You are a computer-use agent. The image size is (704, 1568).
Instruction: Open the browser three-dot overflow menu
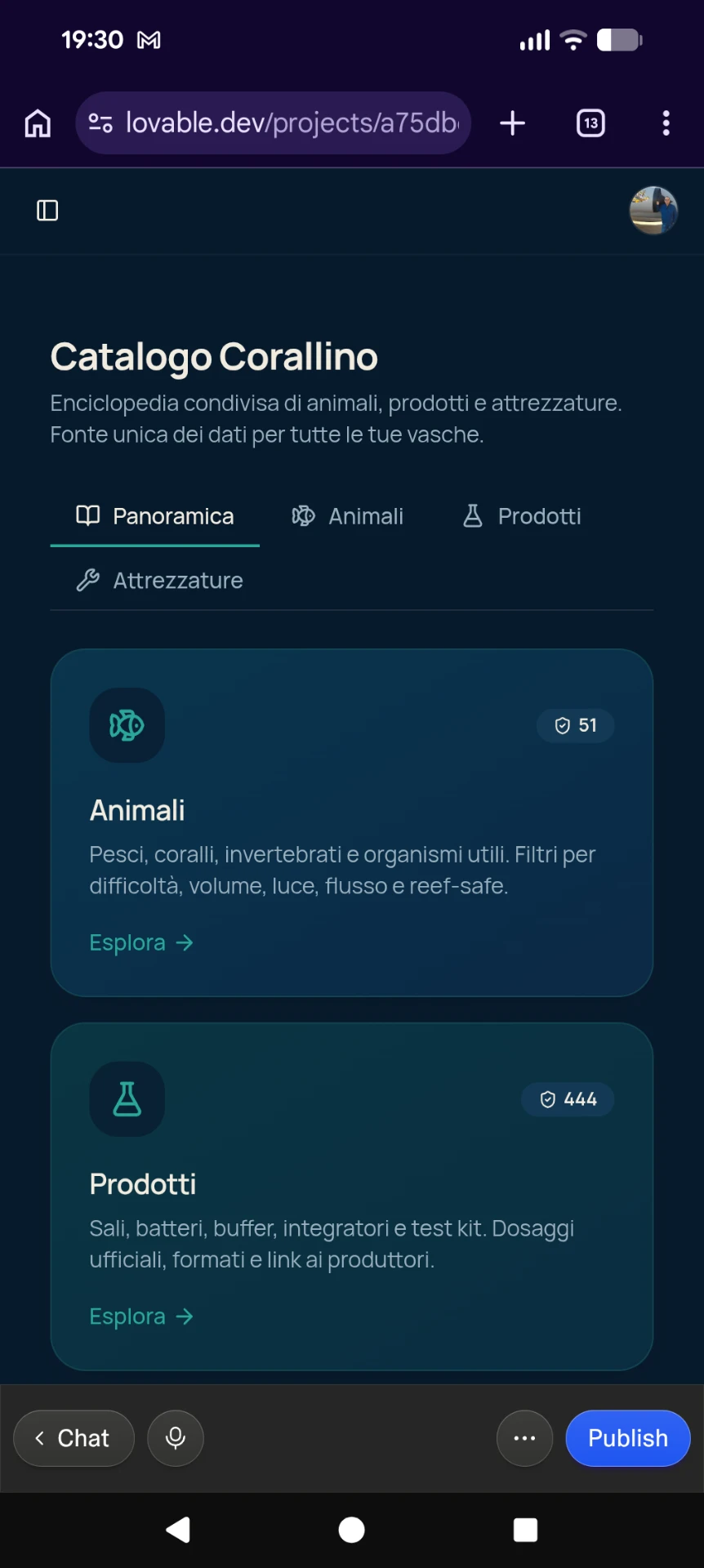[666, 123]
